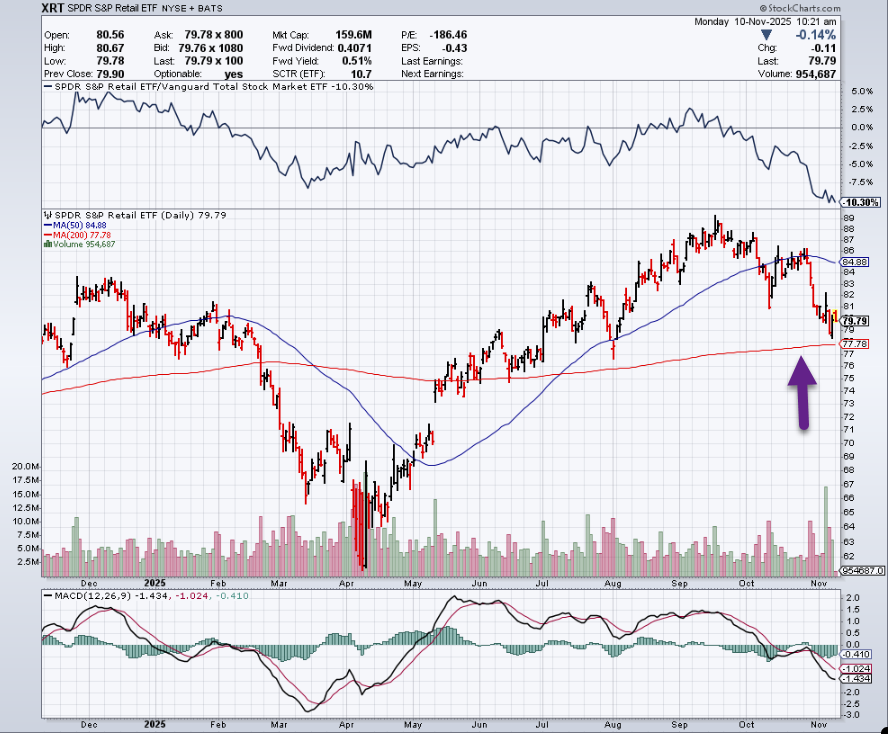Select the MA(50) legend entry
This screenshot has height=734, width=888.
[76, 225]
